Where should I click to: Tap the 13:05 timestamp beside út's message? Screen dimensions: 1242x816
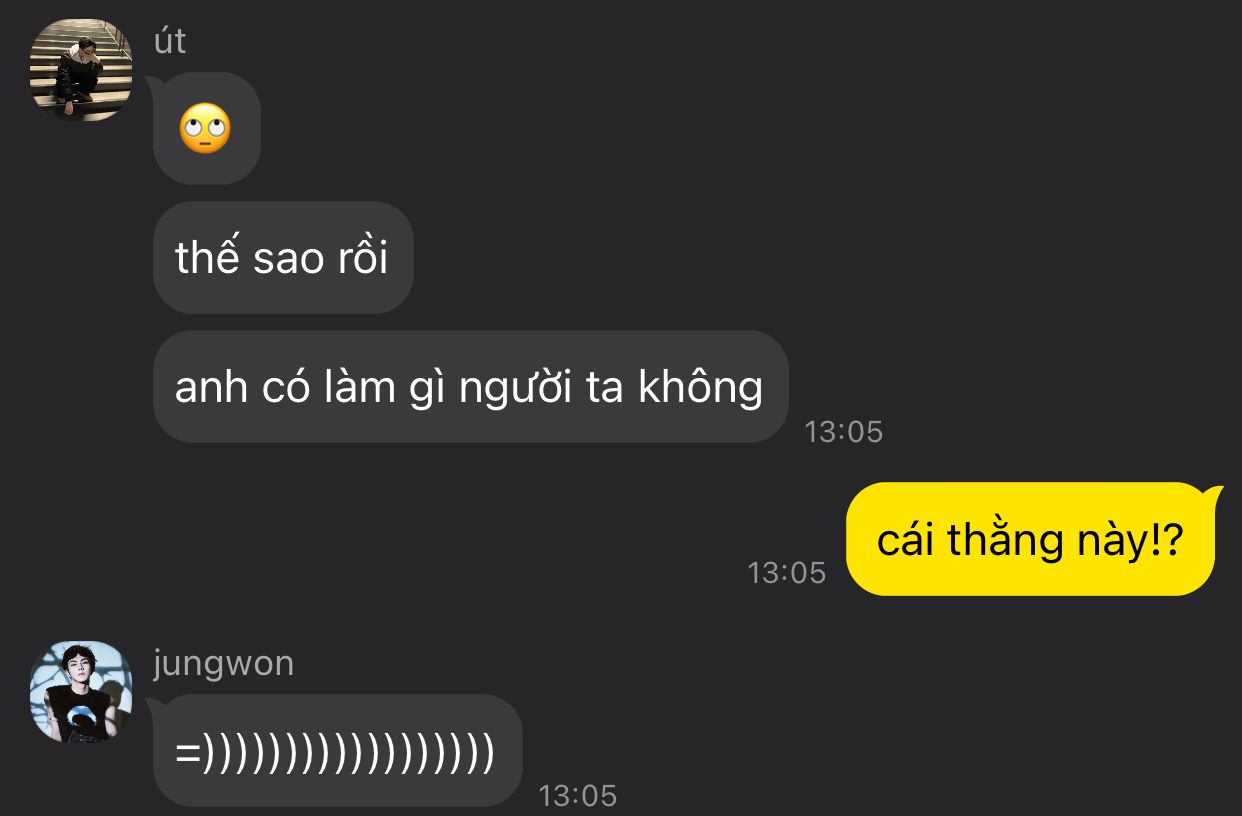click(x=844, y=431)
